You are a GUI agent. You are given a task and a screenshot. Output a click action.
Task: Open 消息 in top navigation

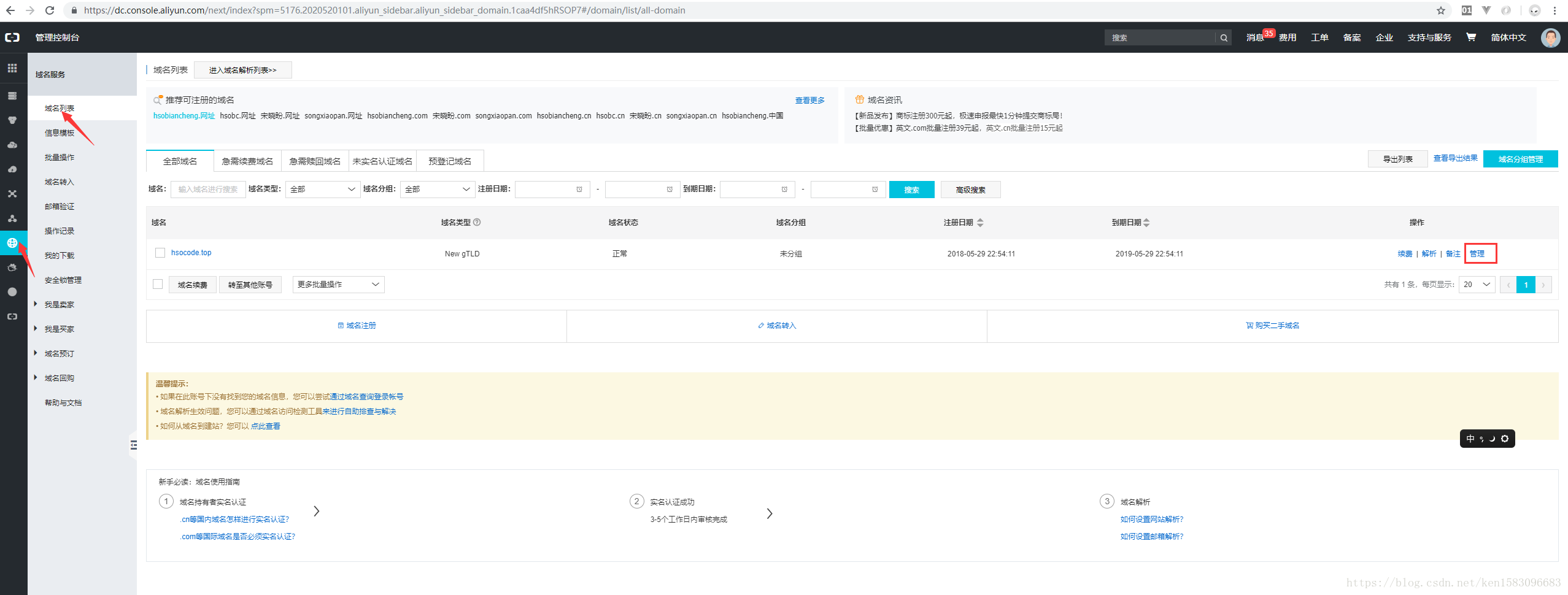coord(1255,37)
